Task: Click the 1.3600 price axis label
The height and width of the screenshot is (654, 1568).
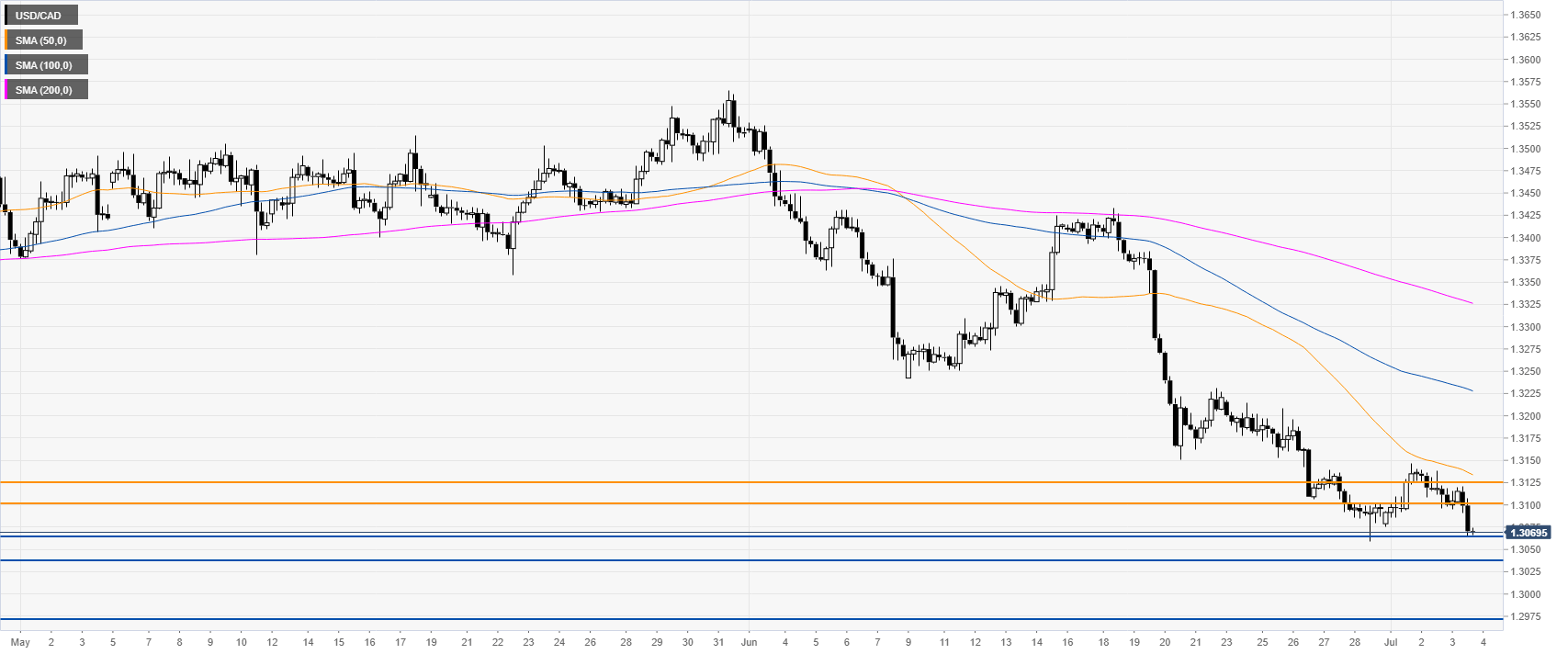Action: 1526,60
